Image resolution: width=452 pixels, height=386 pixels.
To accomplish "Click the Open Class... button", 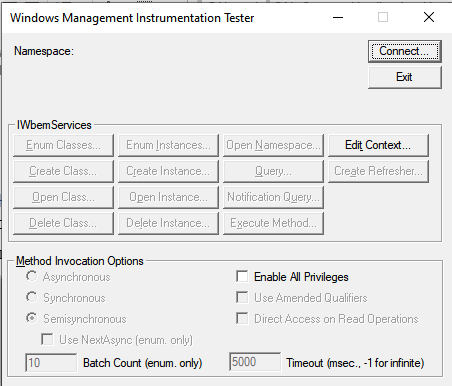I will pyautogui.click(x=63, y=197).
